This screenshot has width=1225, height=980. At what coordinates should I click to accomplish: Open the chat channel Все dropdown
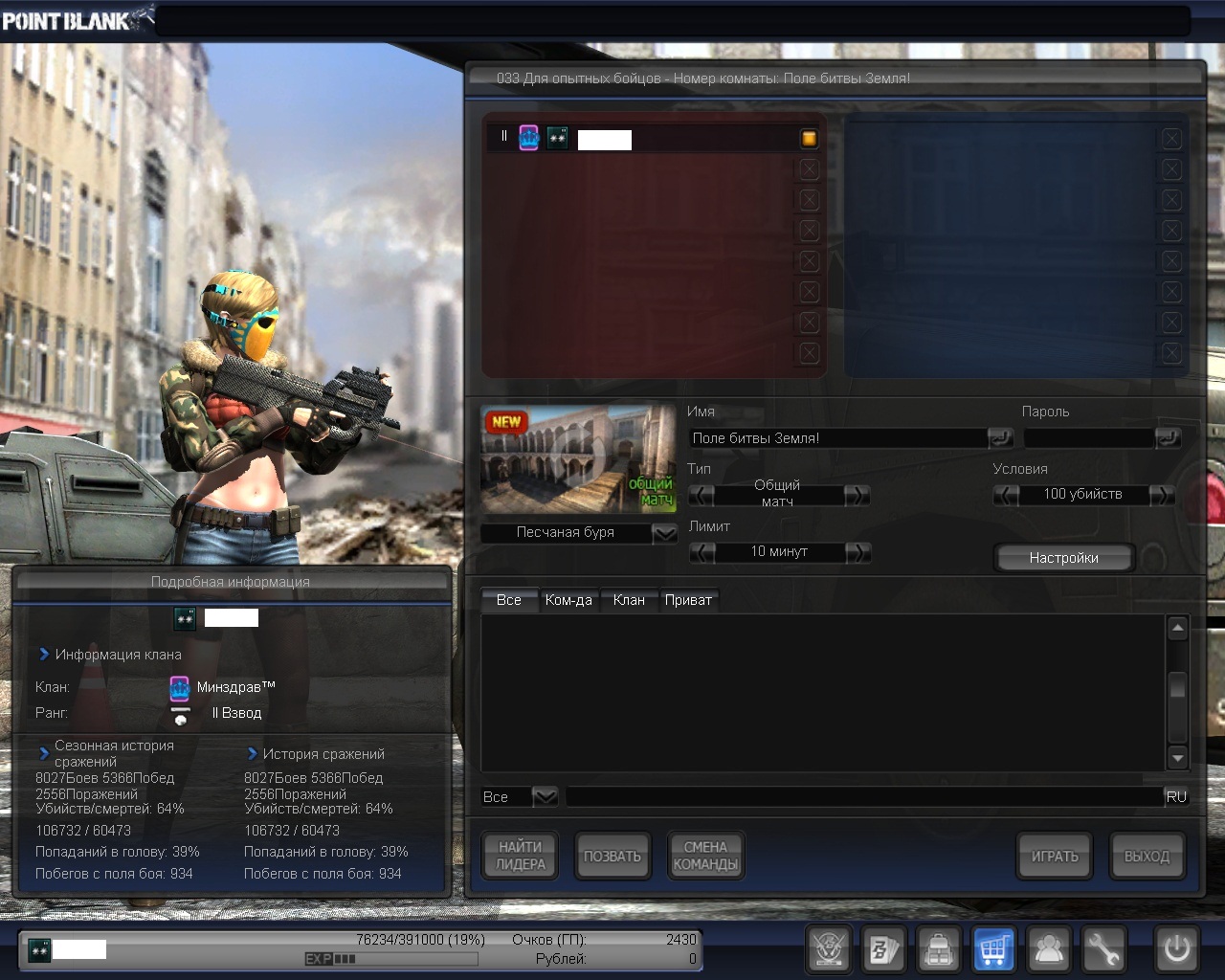[545, 796]
